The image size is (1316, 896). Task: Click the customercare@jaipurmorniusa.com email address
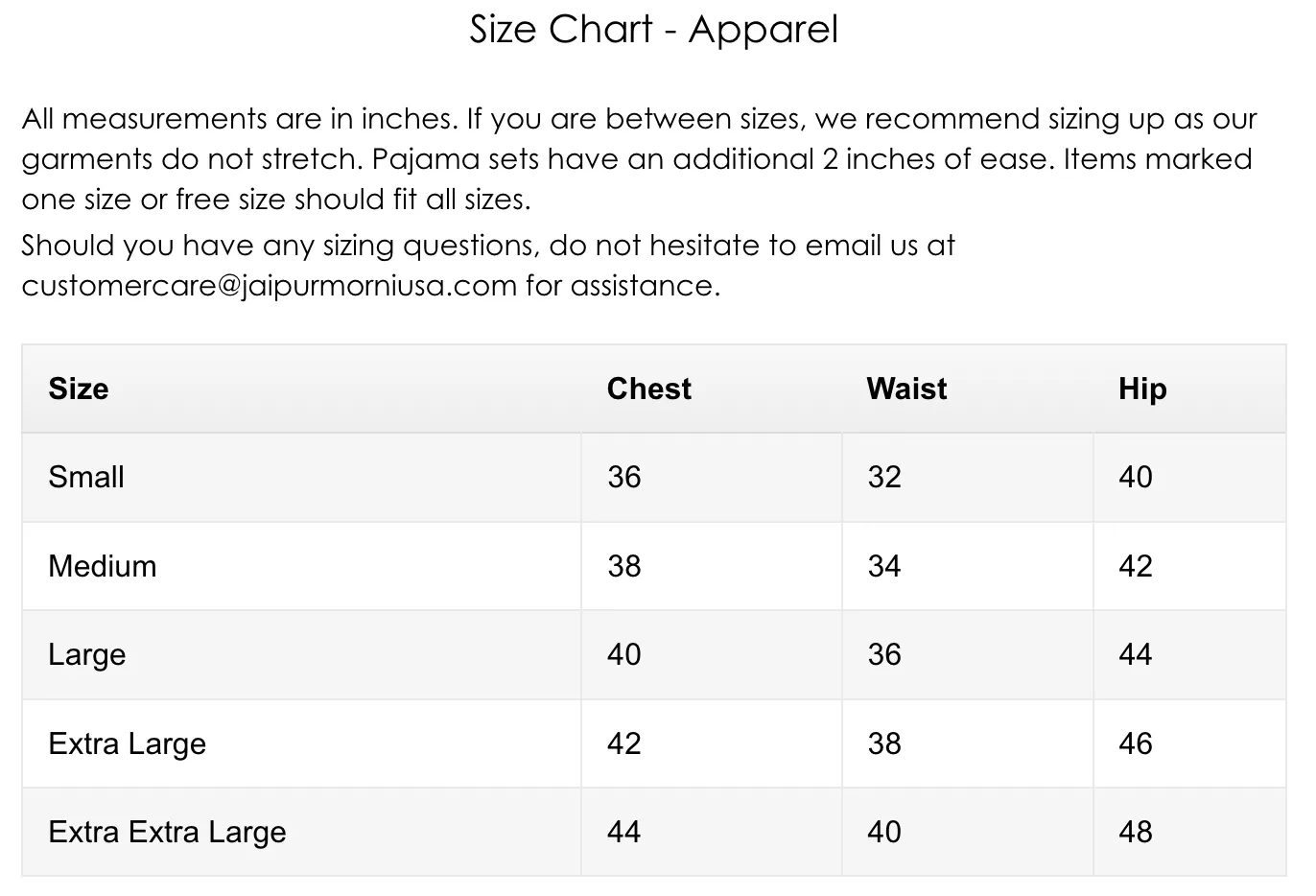point(269,286)
